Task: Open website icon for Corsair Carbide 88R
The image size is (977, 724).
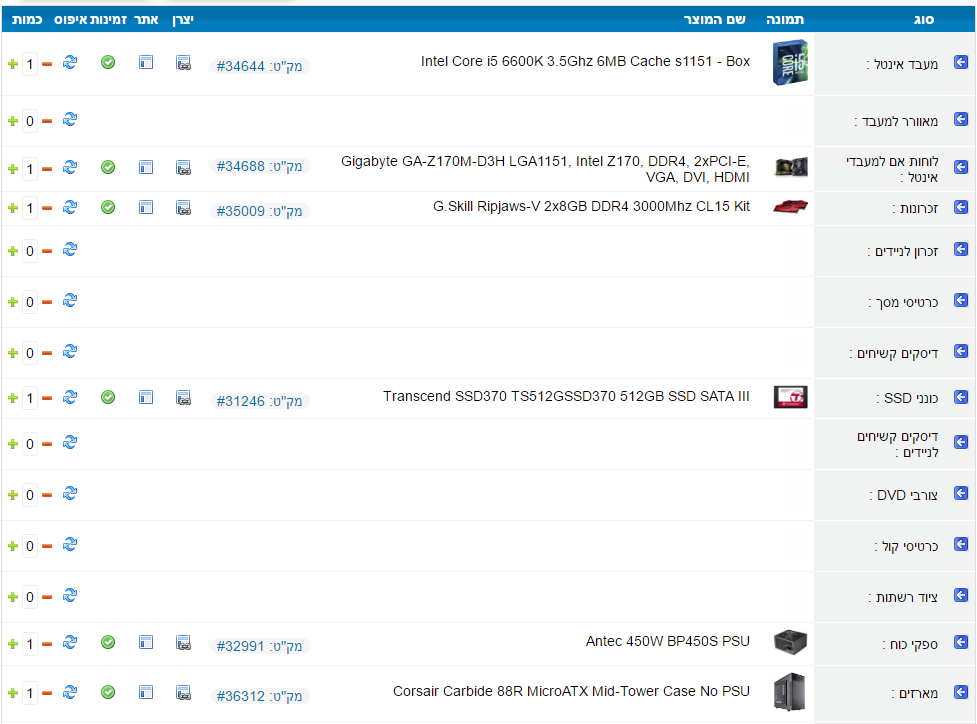Action: [146, 692]
